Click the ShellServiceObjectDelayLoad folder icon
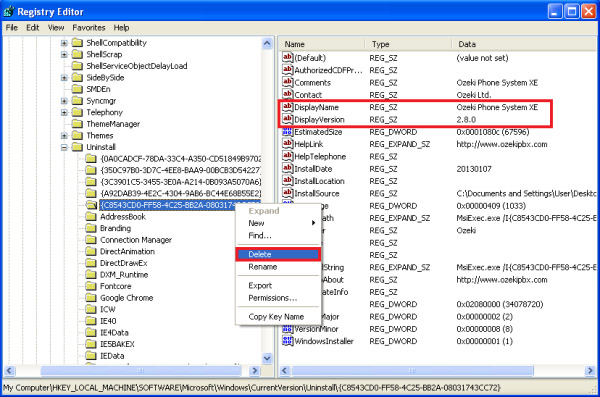Viewport: 600px width, 397px height. pyautogui.click(x=78, y=66)
